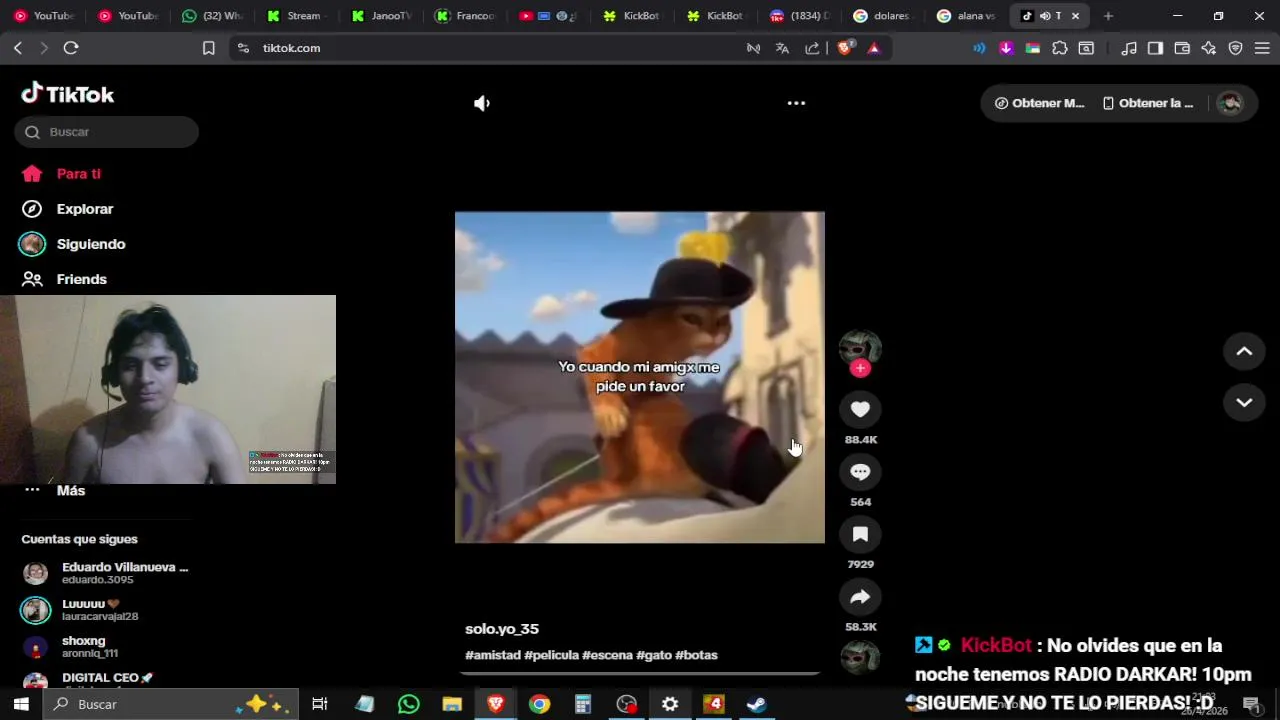The image size is (1280, 720).
Task: Open the Leo AI sparkle icon
Action: [x=1209, y=48]
